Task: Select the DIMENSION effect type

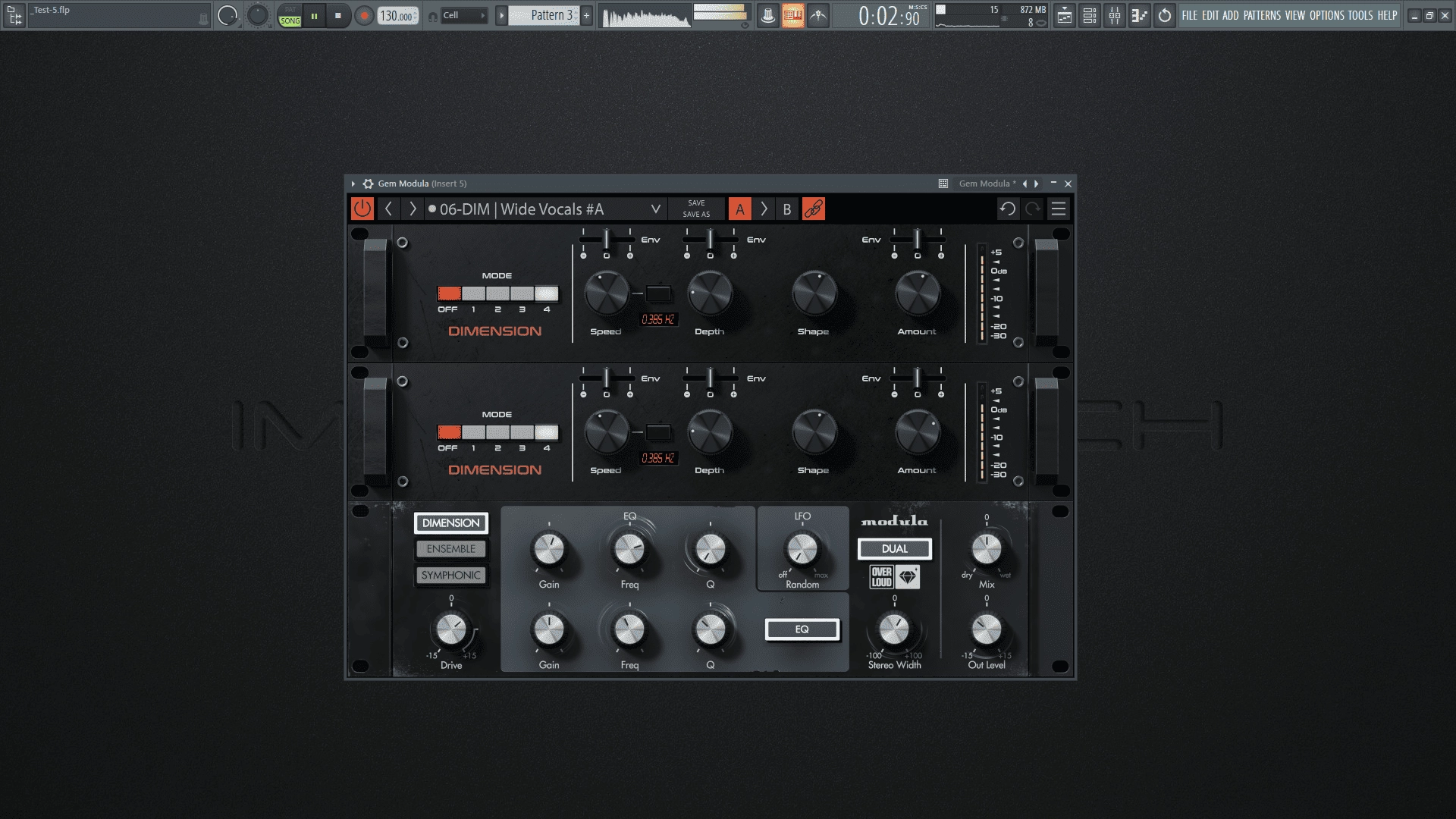Action: coord(450,523)
